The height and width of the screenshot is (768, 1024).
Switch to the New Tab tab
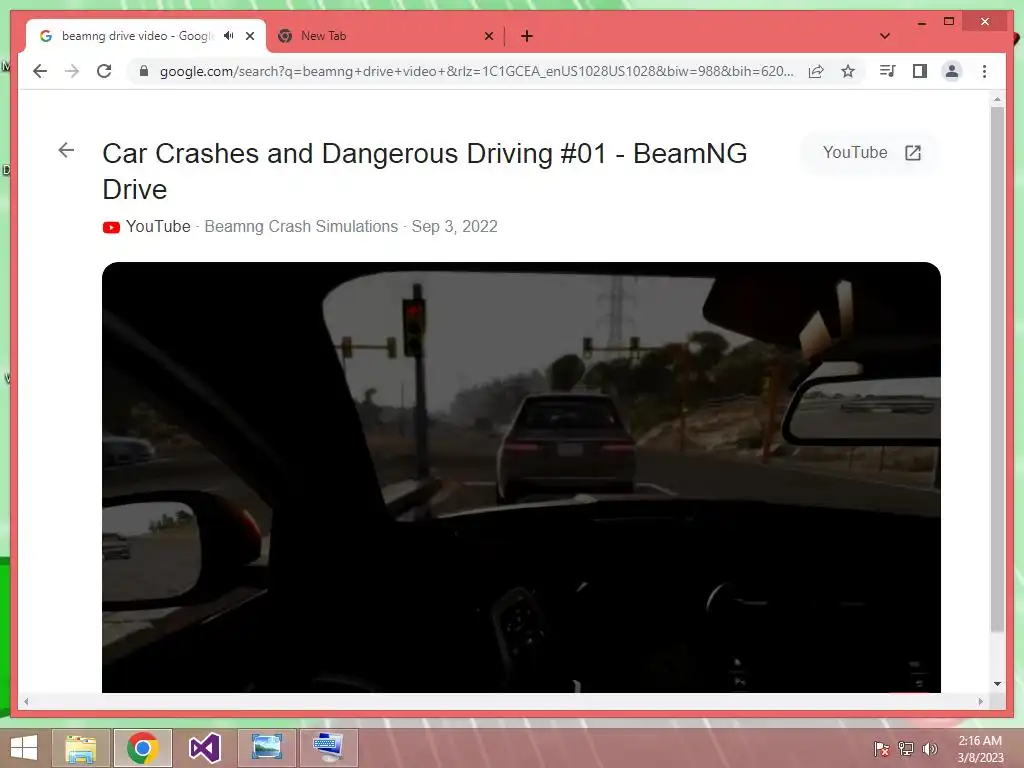[385, 36]
